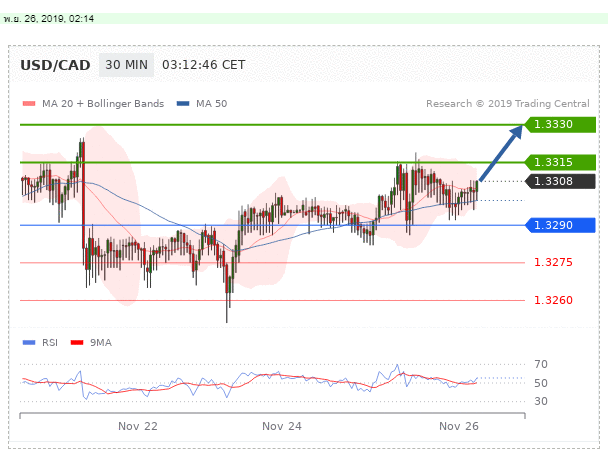Click the Nov 24 date axis label
Viewport: 608px width, 454px height.
point(282,426)
